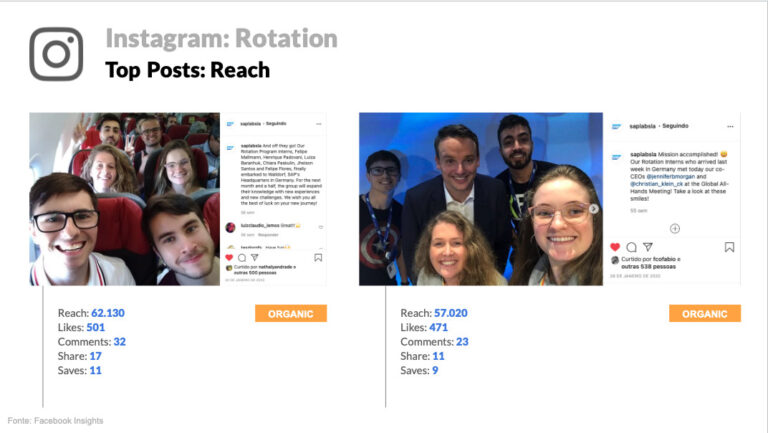Click share arrow icon on right post
The height and width of the screenshot is (433, 768).
[x=647, y=247]
